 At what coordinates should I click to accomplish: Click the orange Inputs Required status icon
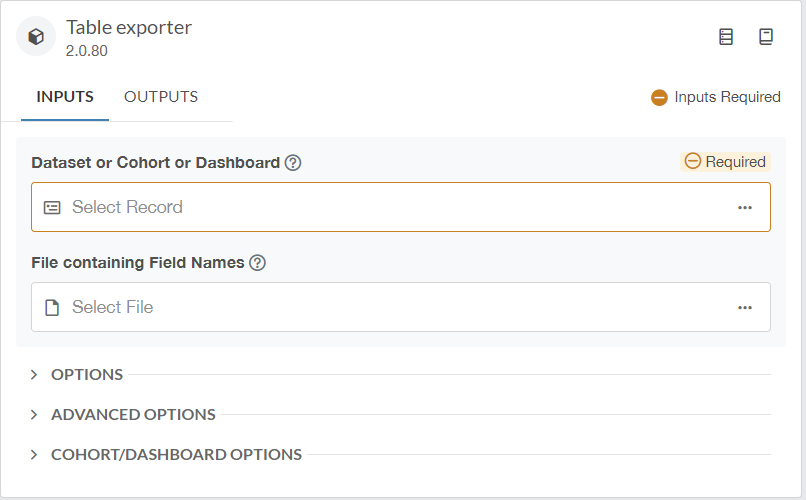[659, 97]
